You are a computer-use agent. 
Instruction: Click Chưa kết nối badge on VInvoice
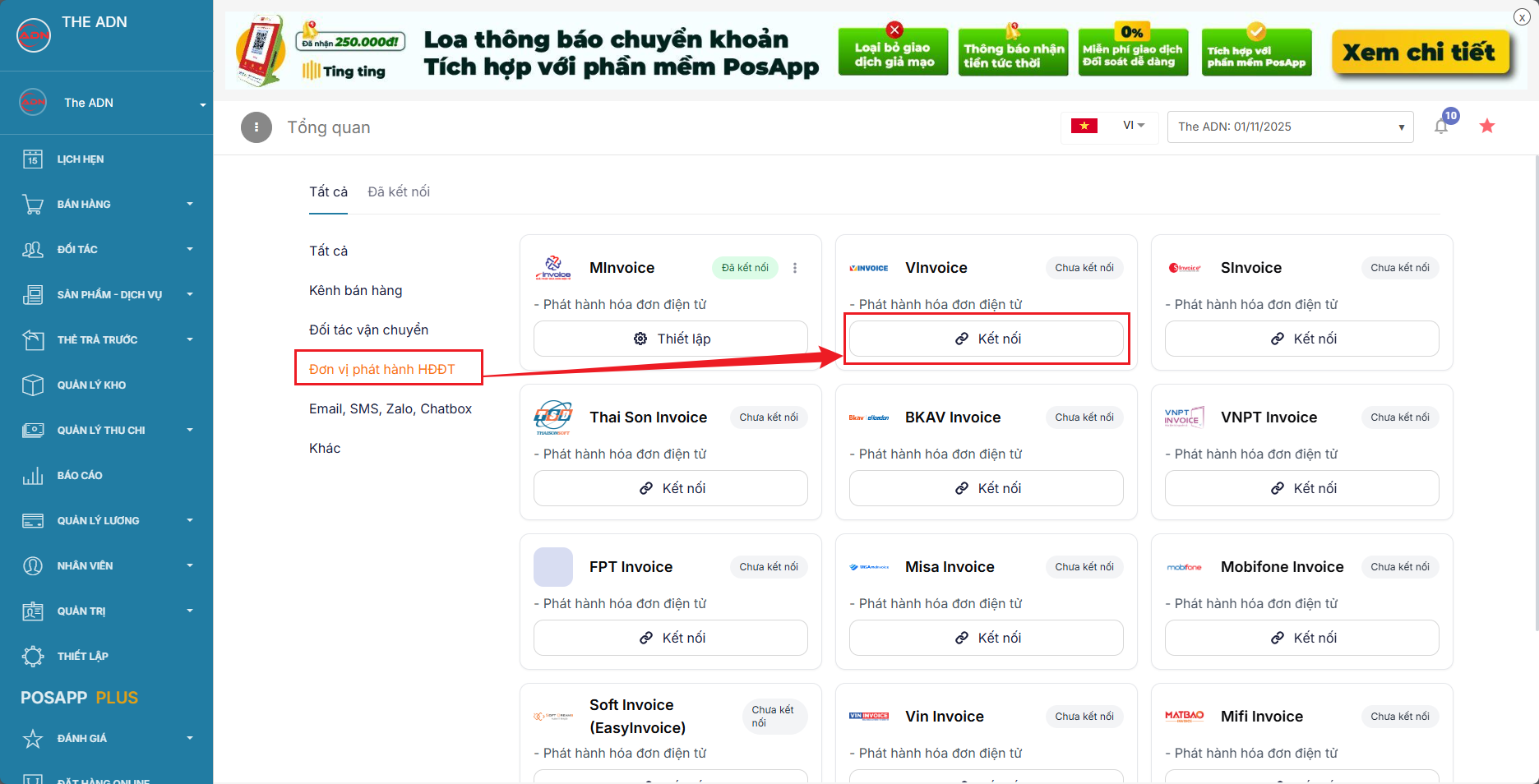pos(1084,268)
